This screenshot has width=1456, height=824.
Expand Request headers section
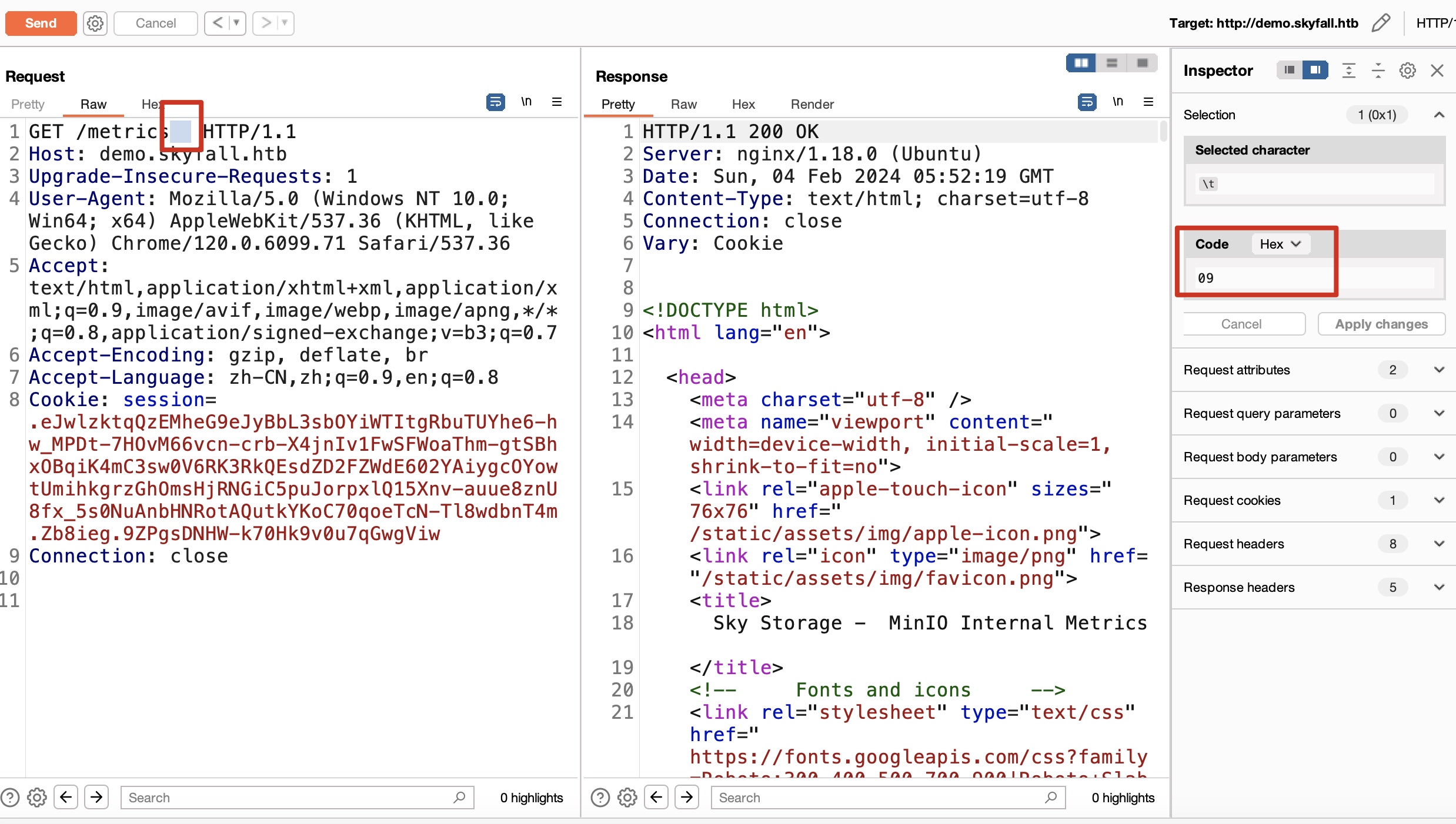(1439, 544)
